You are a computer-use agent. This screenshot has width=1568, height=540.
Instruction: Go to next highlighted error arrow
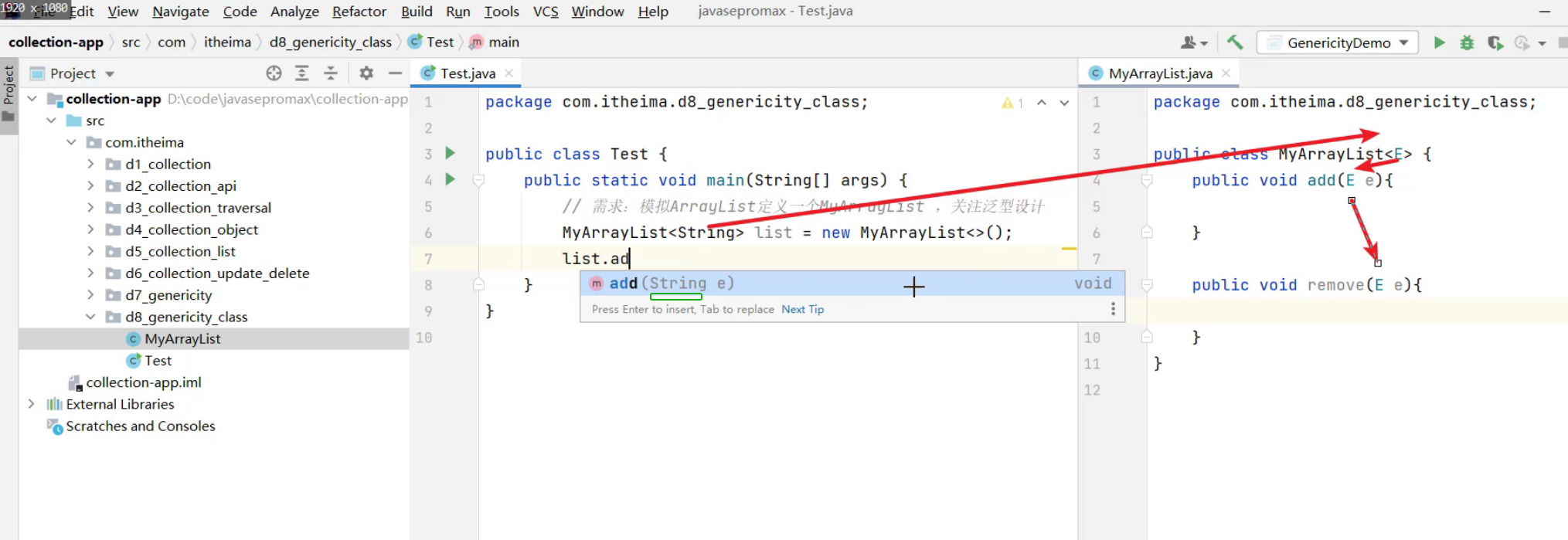pyautogui.click(x=1064, y=103)
